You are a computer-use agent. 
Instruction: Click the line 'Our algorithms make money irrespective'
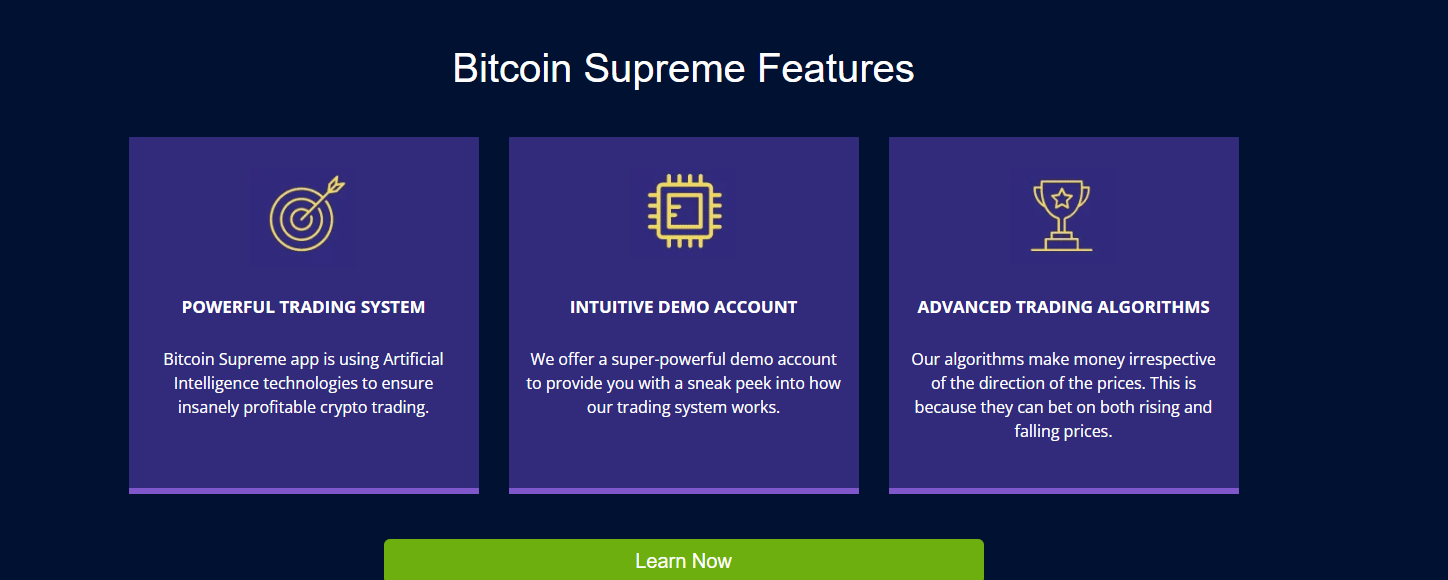tap(1063, 358)
